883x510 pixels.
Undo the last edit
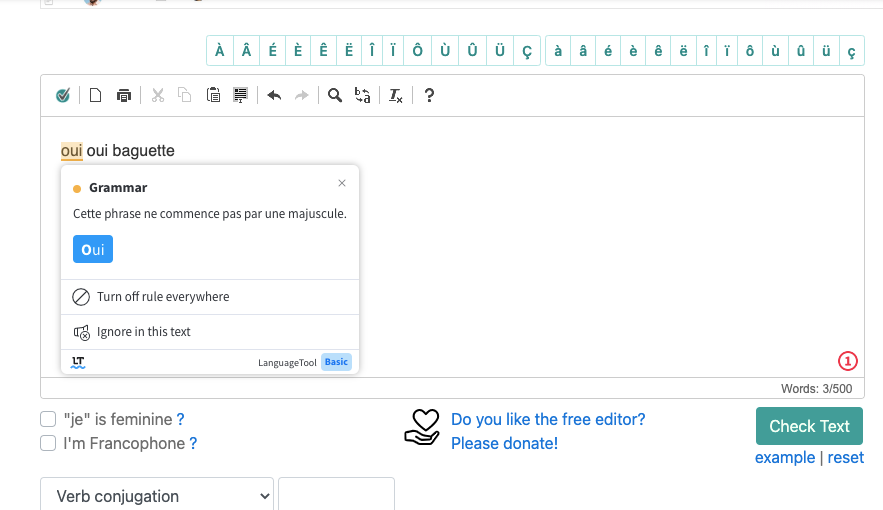tap(274, 96)
